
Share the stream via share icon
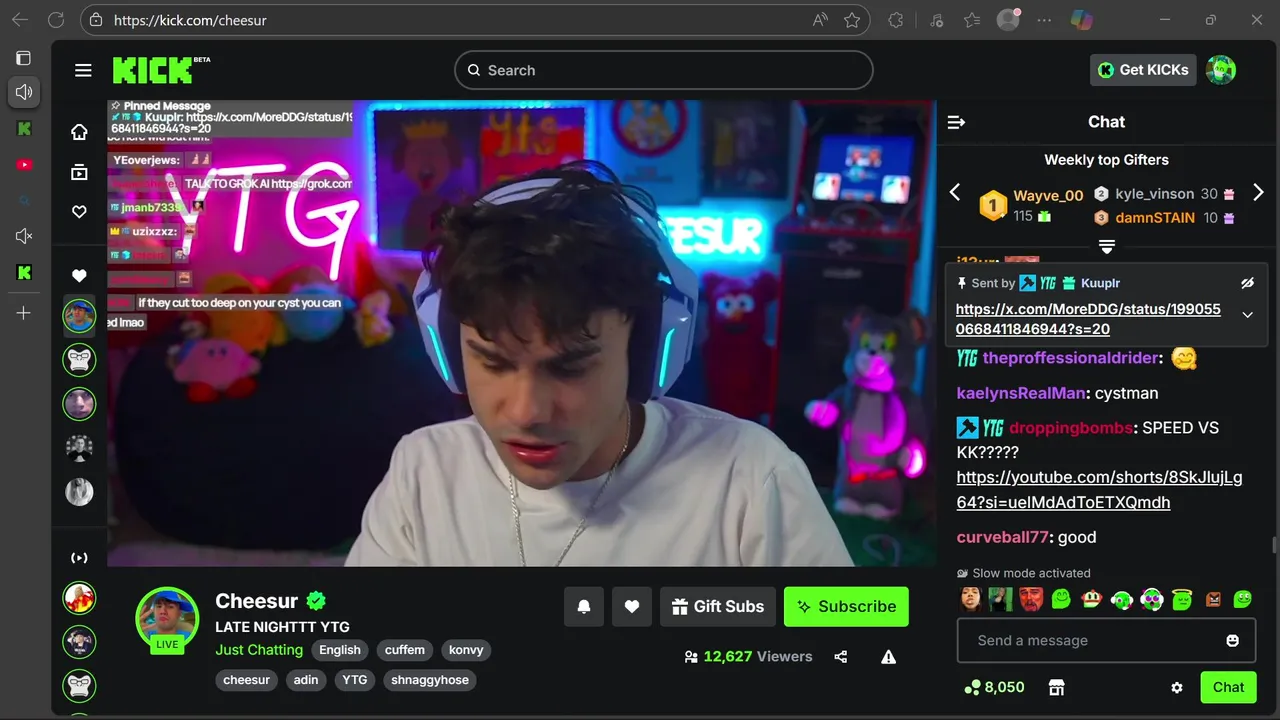click(841, 657)
